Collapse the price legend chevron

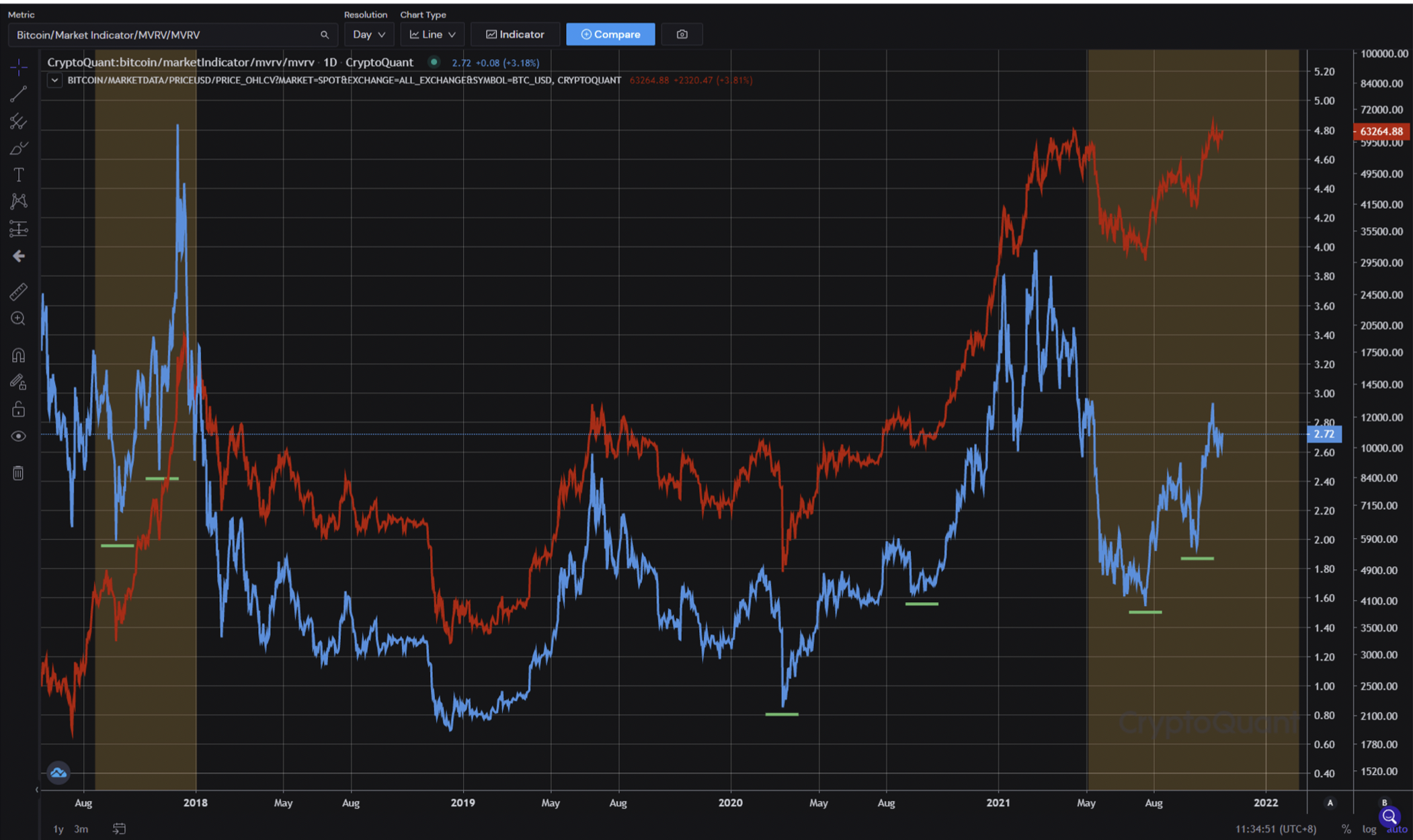(x=54, y=80)
